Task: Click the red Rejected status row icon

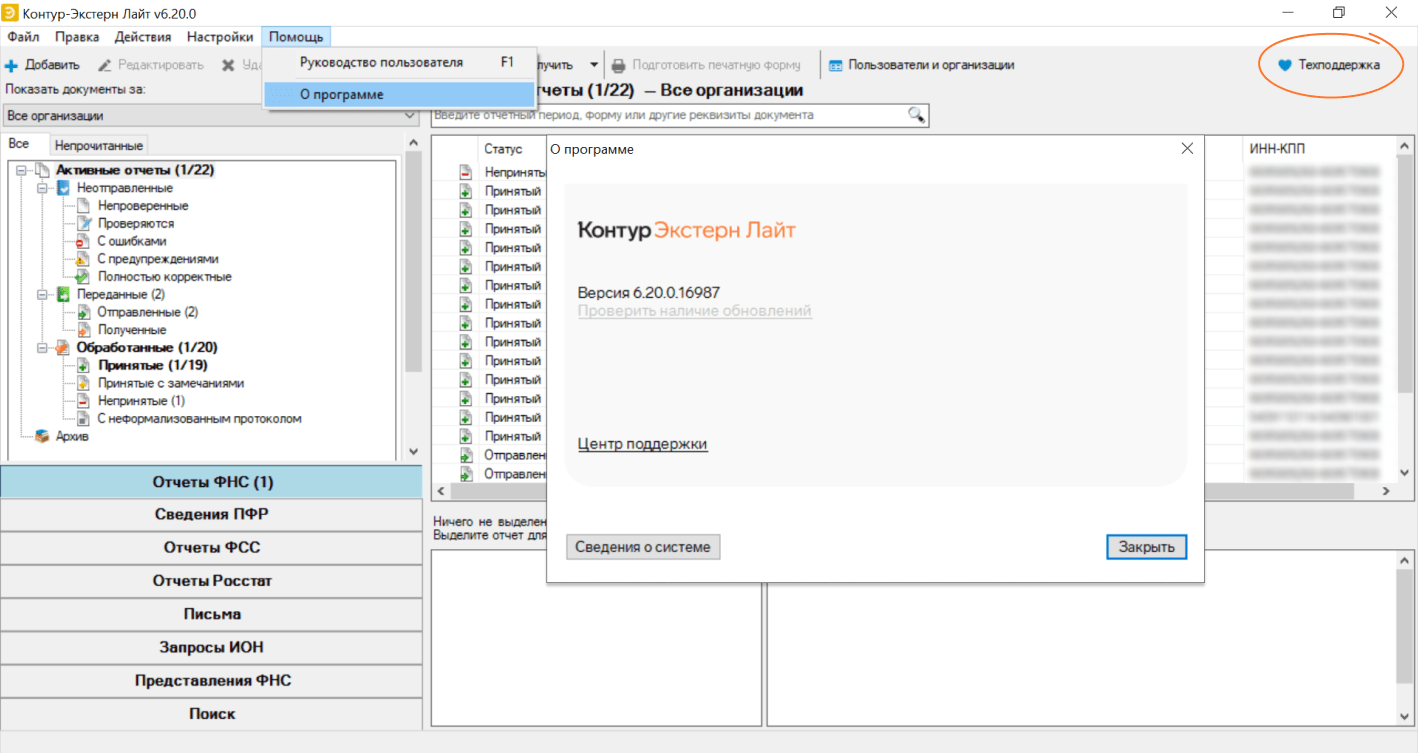Action: (x=465, y=172)
